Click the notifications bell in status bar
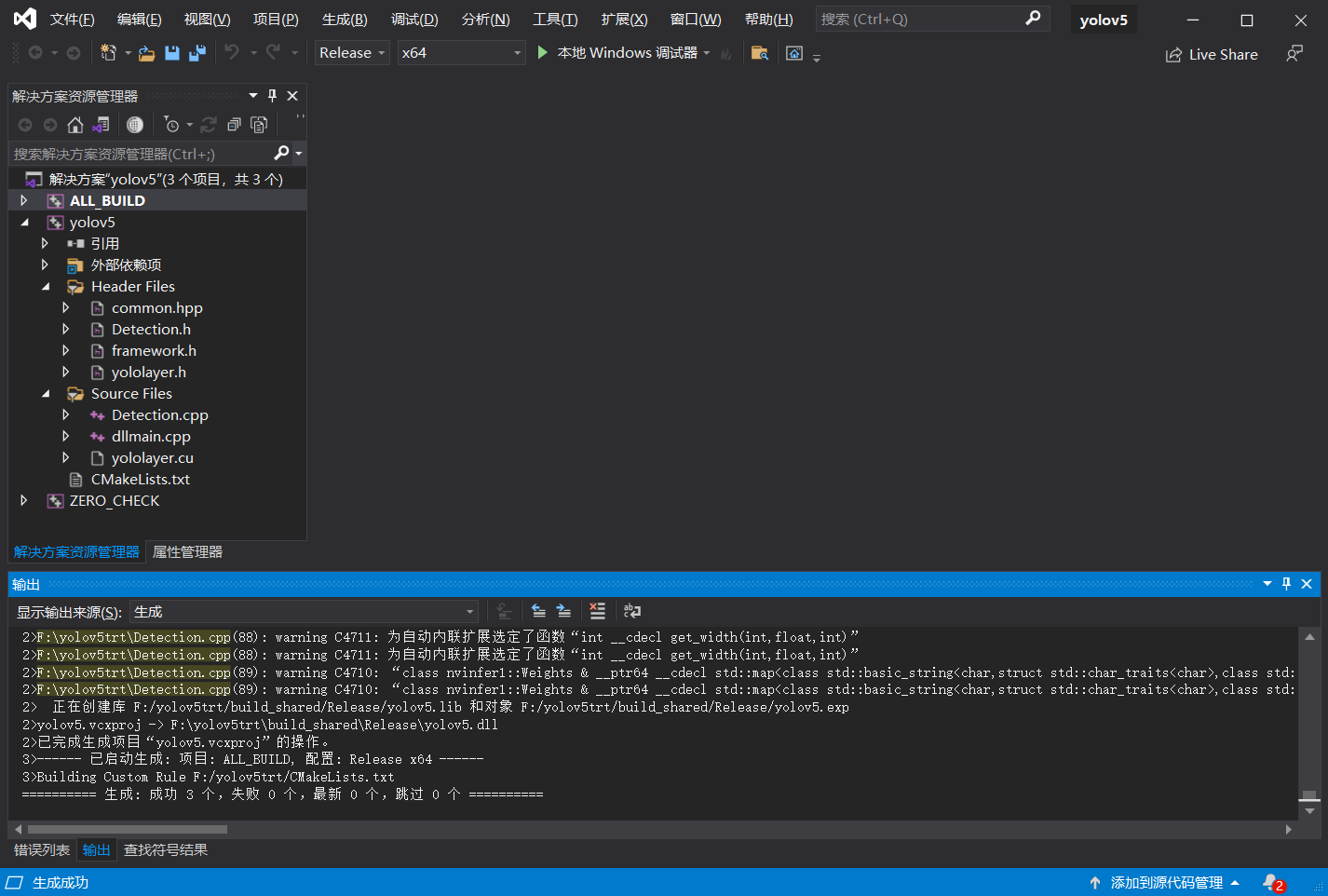The height and width of the screenshot is (896, 1328). tap(1272, 883)
